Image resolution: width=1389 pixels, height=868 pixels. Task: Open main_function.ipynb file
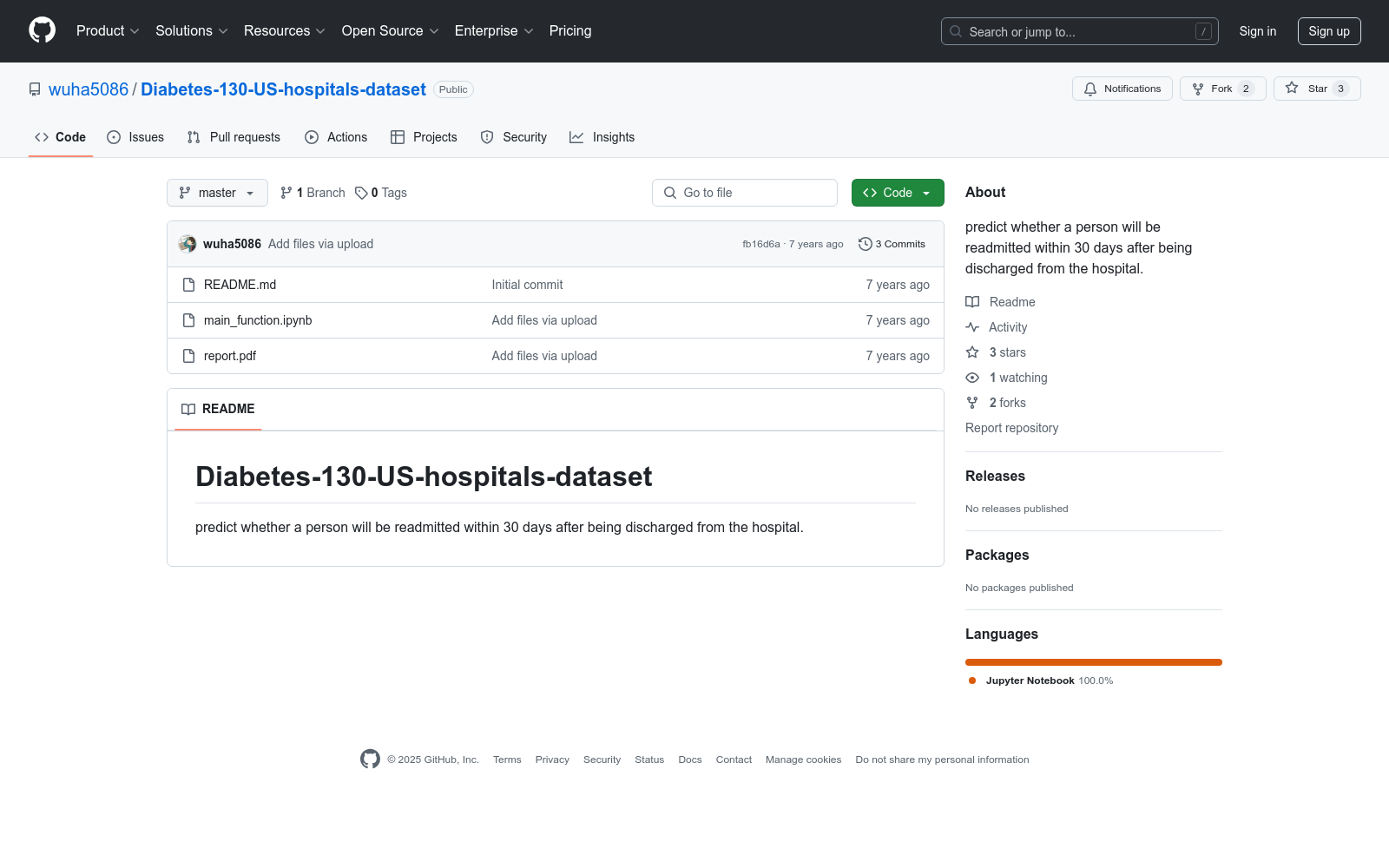[258, 320]
